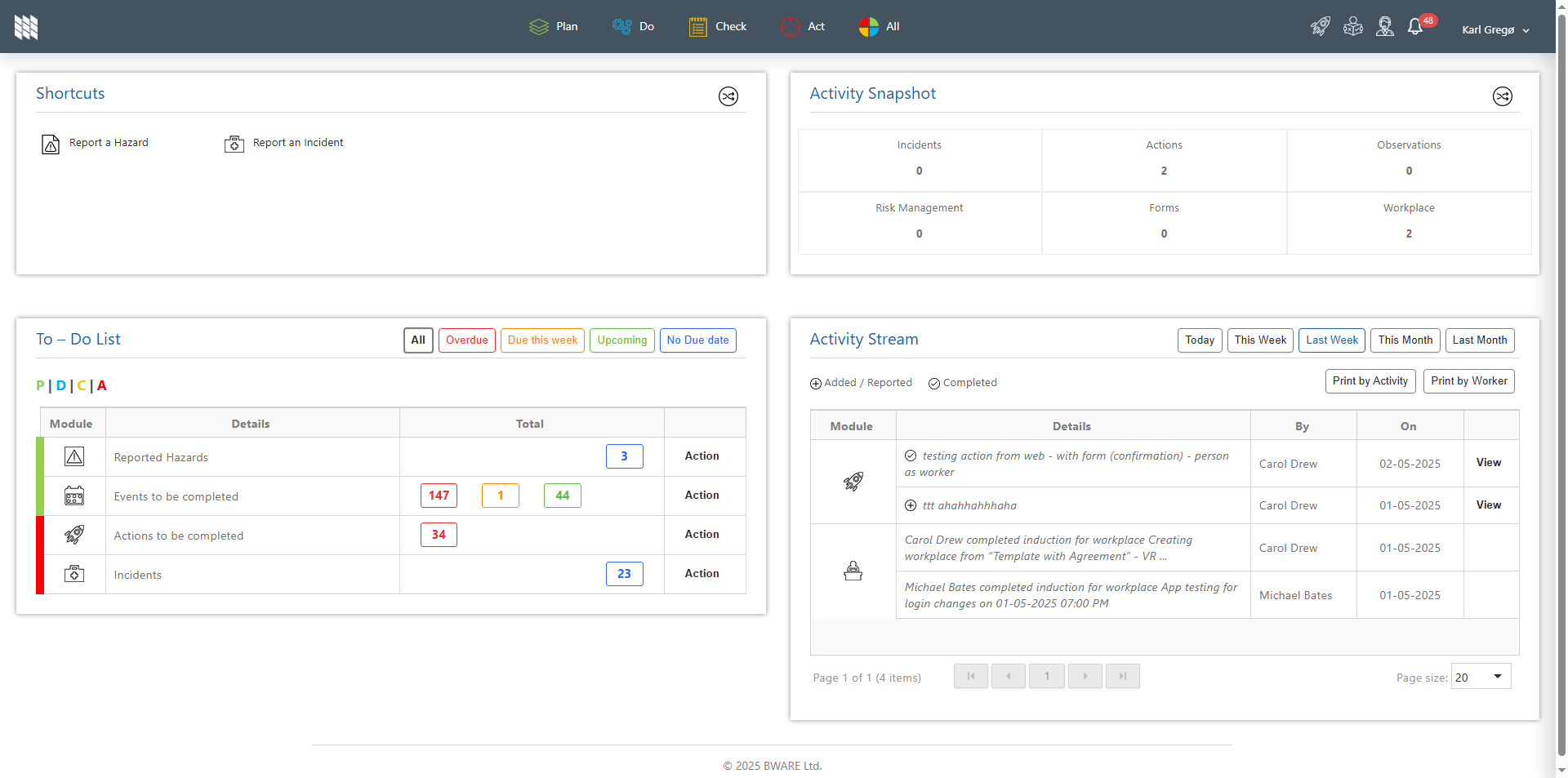1568x778 pixels.
Task: Click the BWARE logo in the header
Action: [x=26, y=27]
